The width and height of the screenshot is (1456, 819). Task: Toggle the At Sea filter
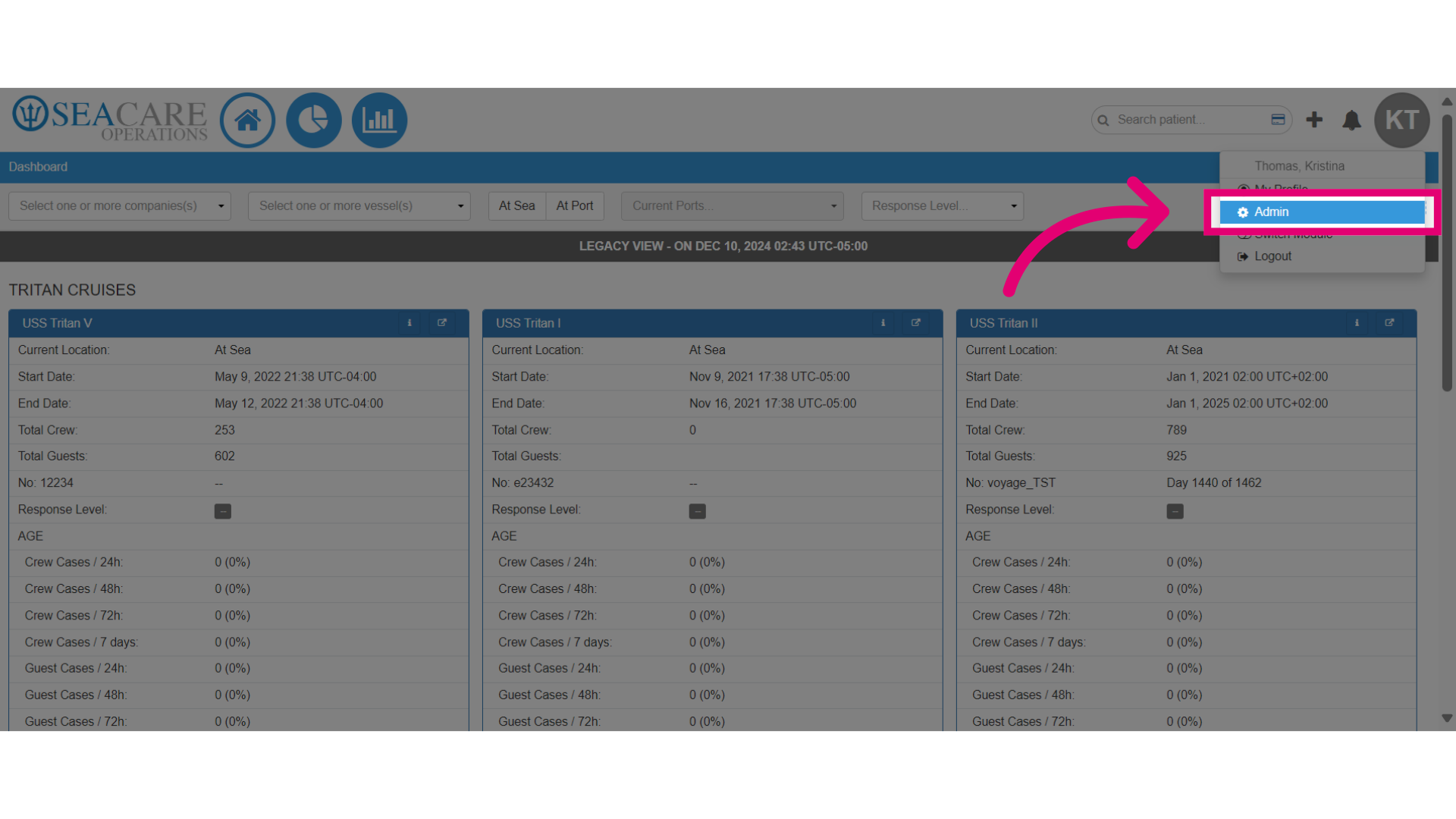(517, 206)
